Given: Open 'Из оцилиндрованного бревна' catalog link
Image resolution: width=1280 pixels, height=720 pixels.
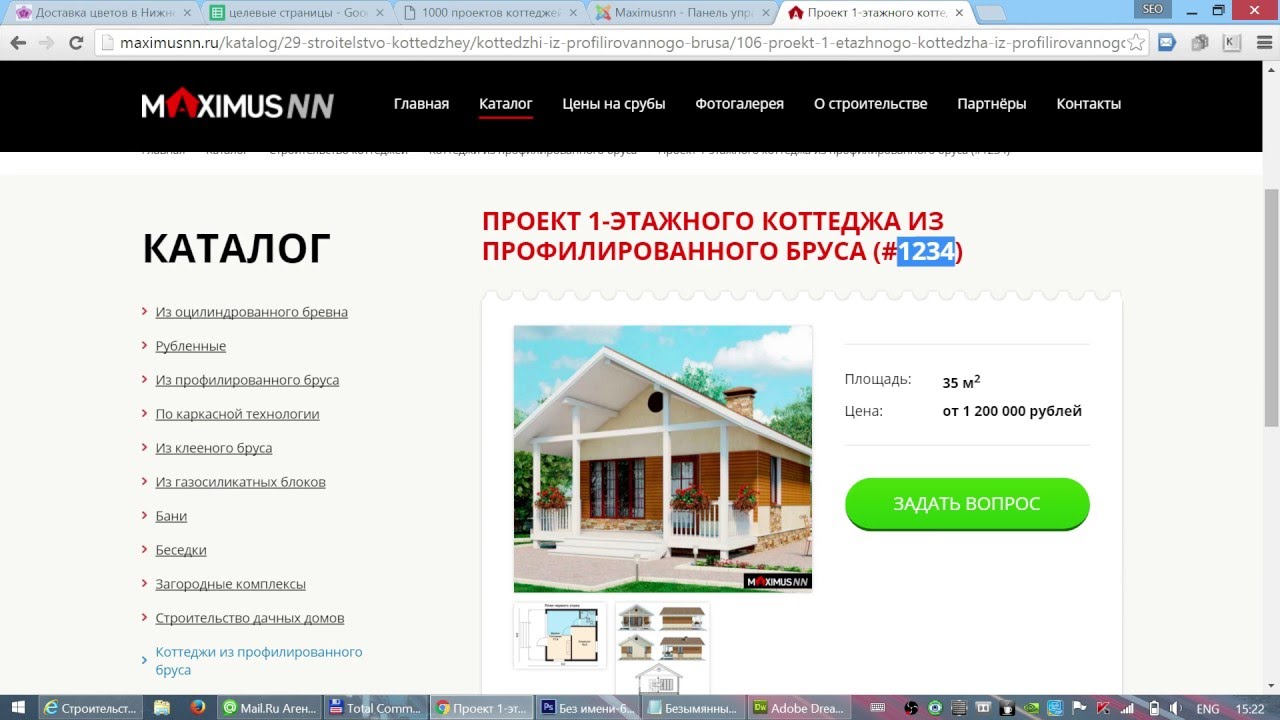Looking at the screenshot, I should coord(252,312).
